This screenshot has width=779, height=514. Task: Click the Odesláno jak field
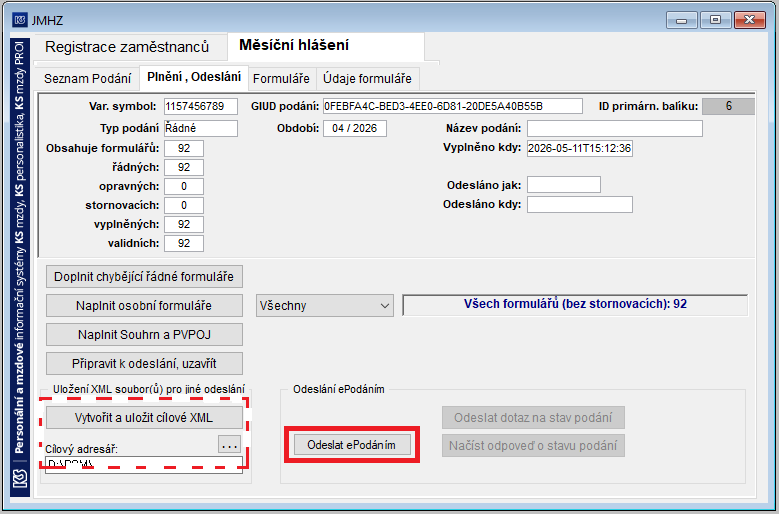(x=564, y=185)
